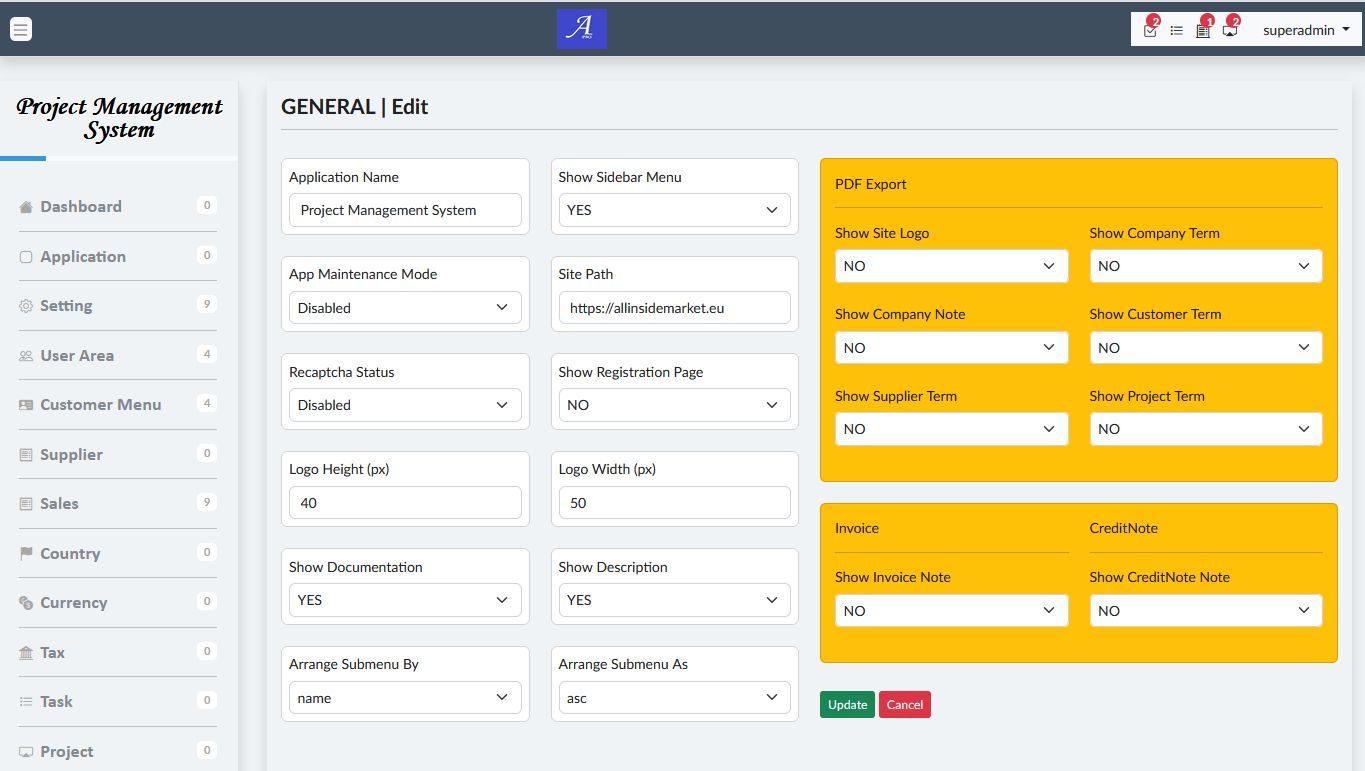Click the Update button
The image size is (1365, 771).
click(x=847, y=705)
